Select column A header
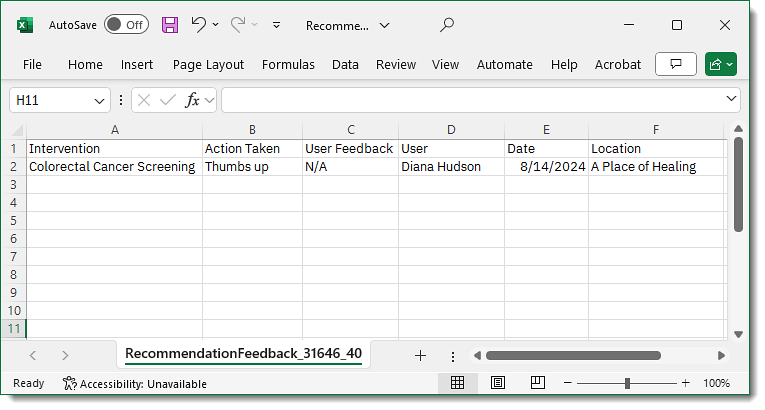765x410 pixels. coord(115,130)
